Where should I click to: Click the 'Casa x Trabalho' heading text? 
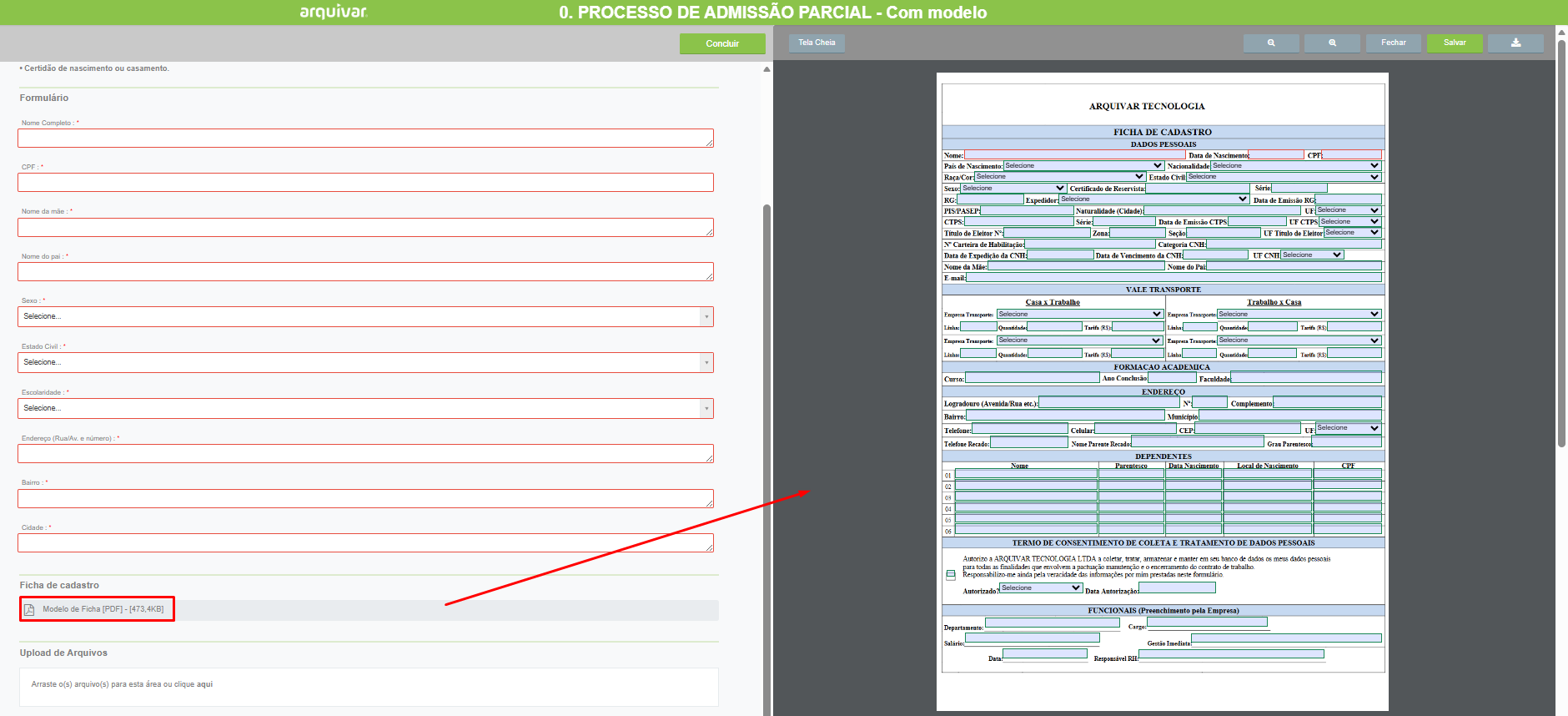coord(1053,302)
